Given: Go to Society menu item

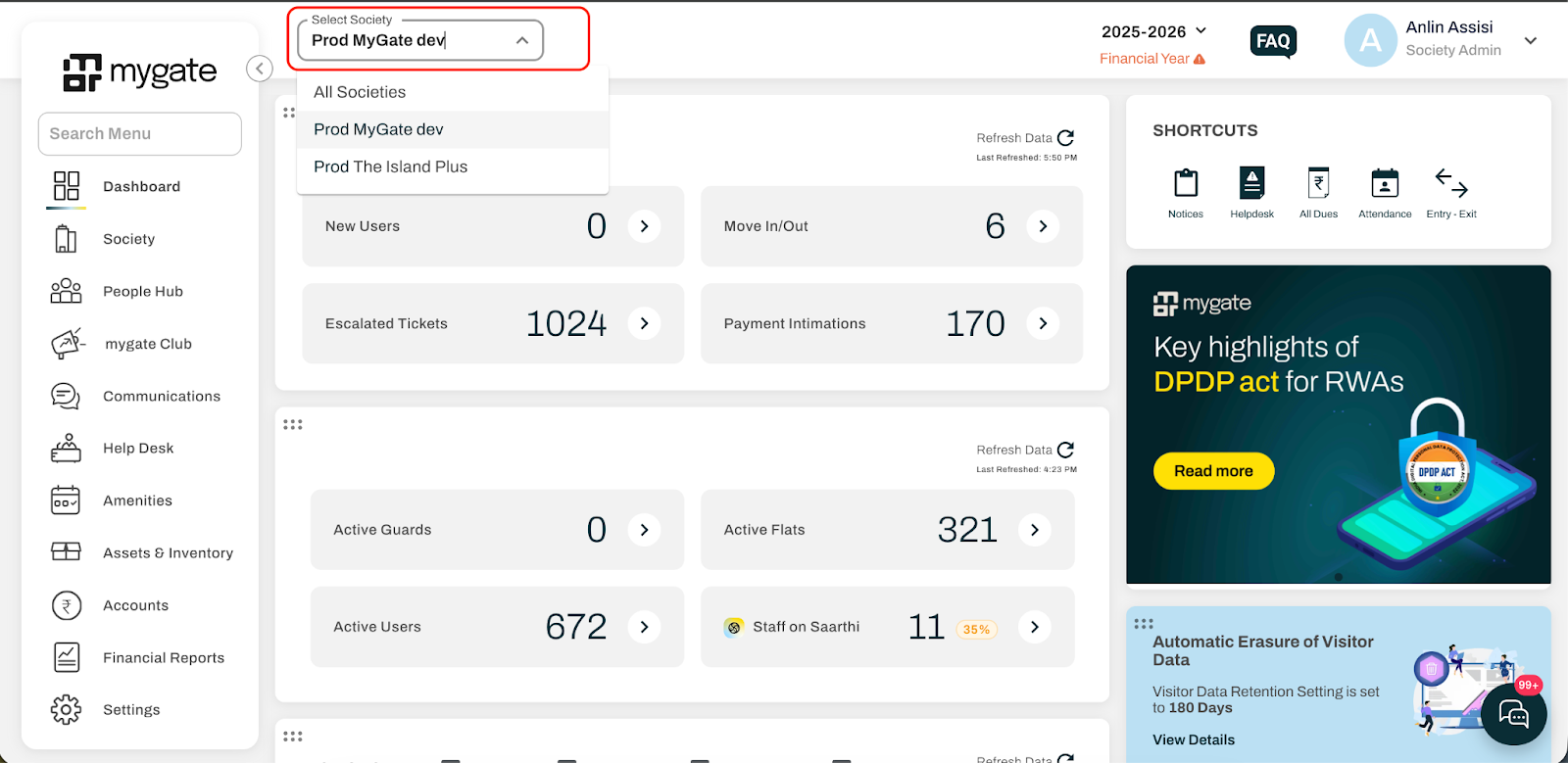Looking at the screenshot, I should pos(128,239).
